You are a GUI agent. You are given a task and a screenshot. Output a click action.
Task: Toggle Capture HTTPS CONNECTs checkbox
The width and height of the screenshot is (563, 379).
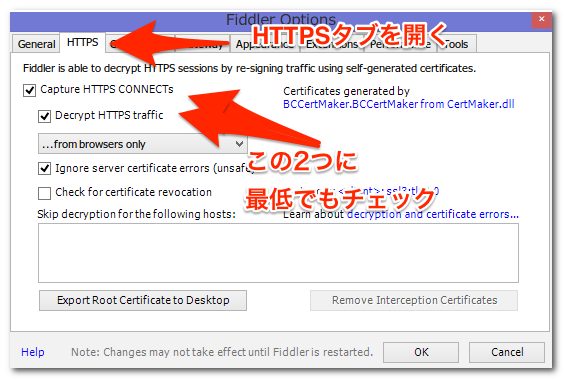coord(29,90)
